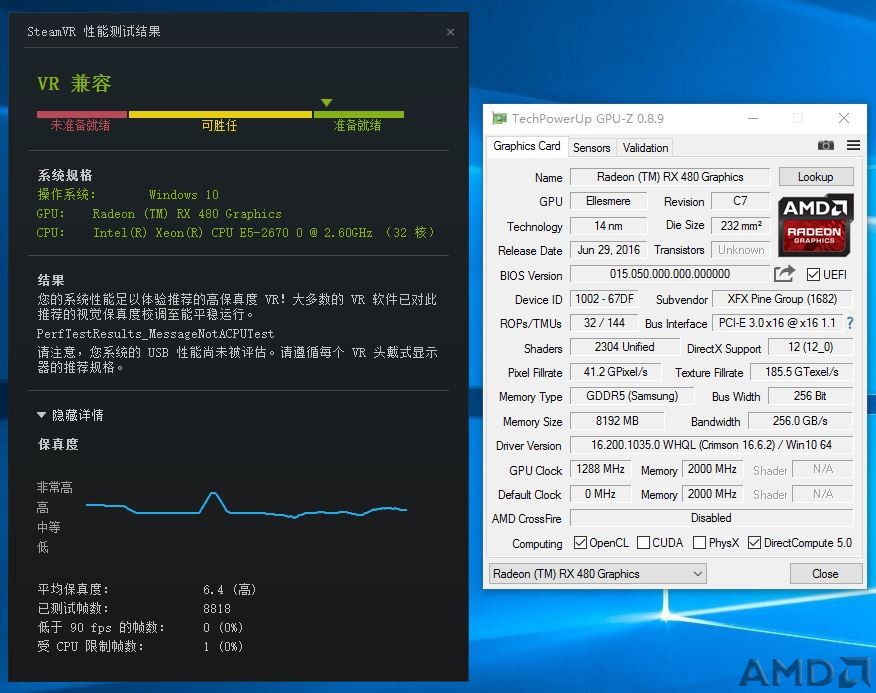The image size is (876, 693).
Task: Click the Windows 10 operating system value
Action: coord(184,194)
